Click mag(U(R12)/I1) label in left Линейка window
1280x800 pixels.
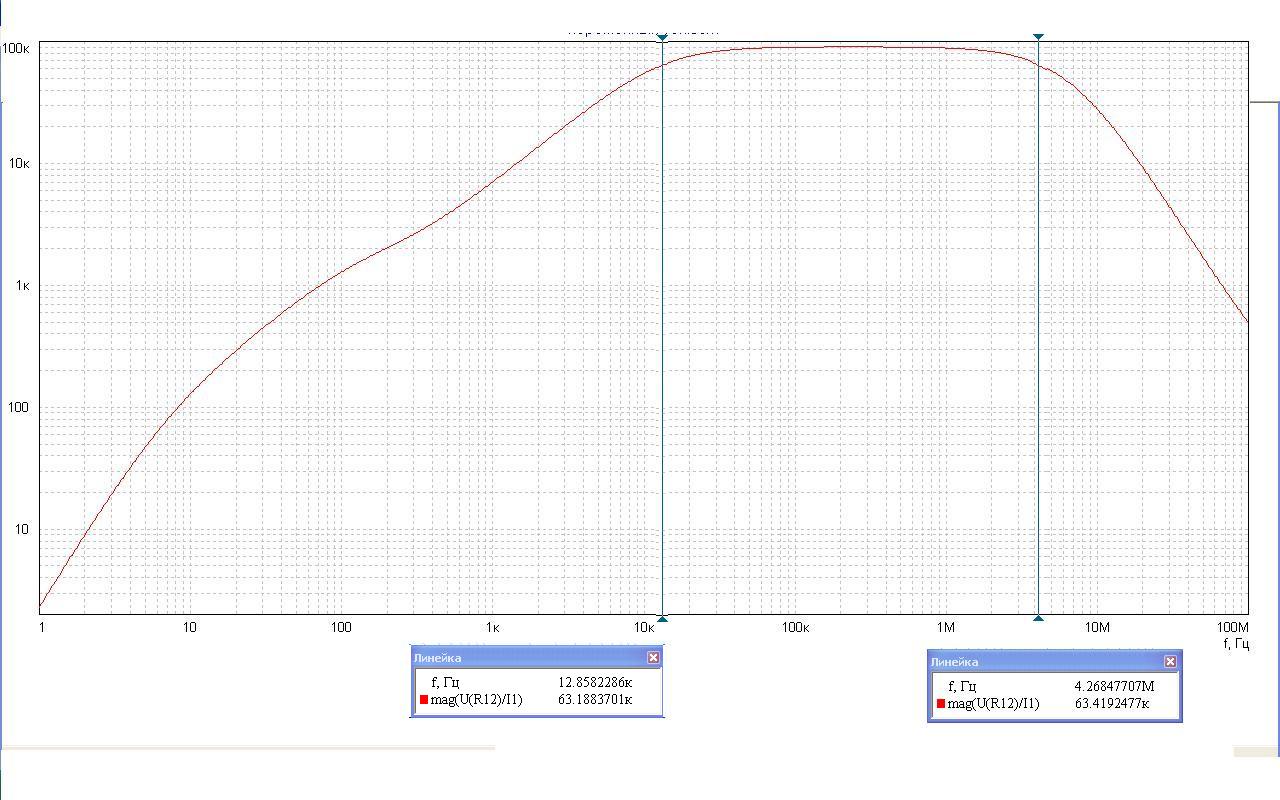point(476,700)
